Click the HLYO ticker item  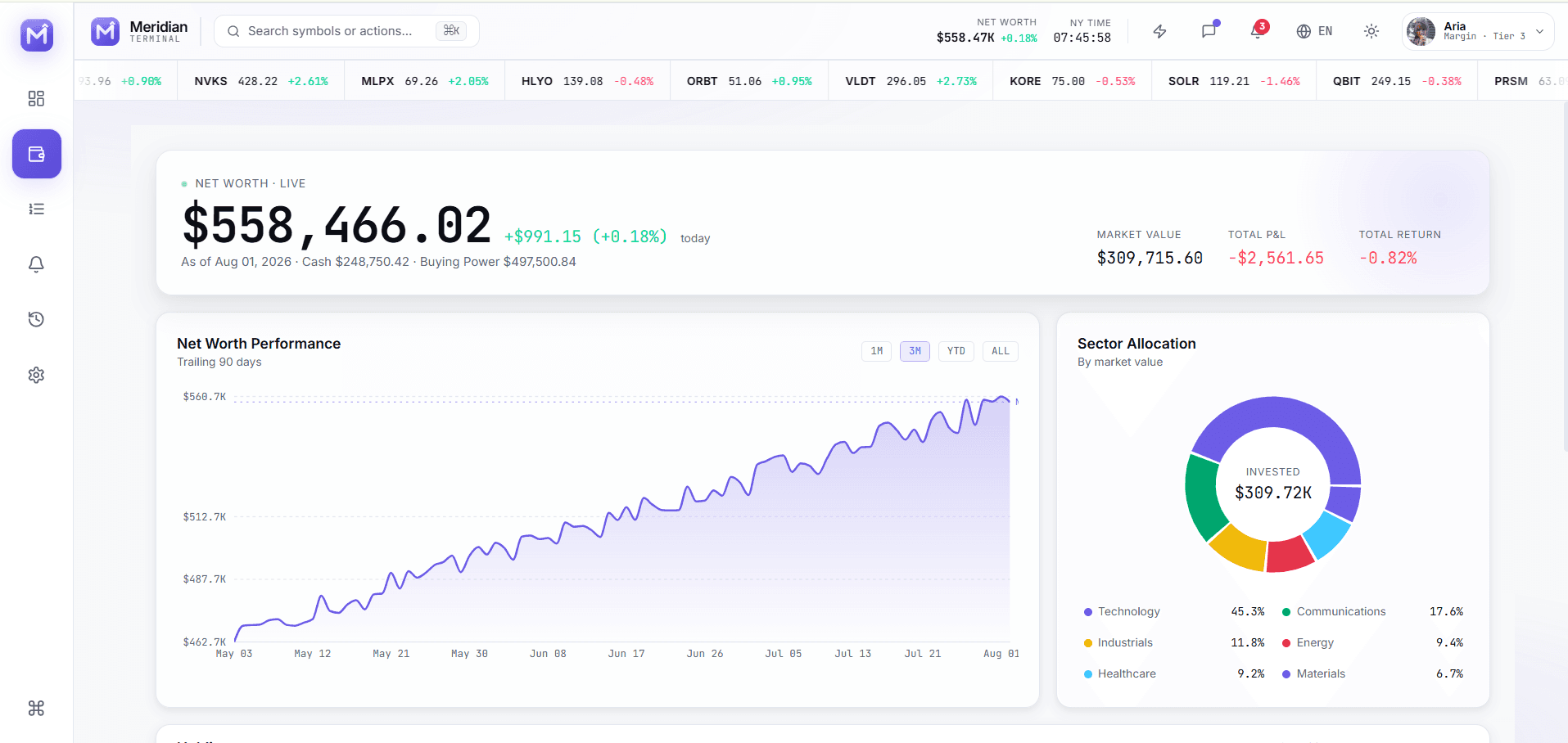click(587, 81)
